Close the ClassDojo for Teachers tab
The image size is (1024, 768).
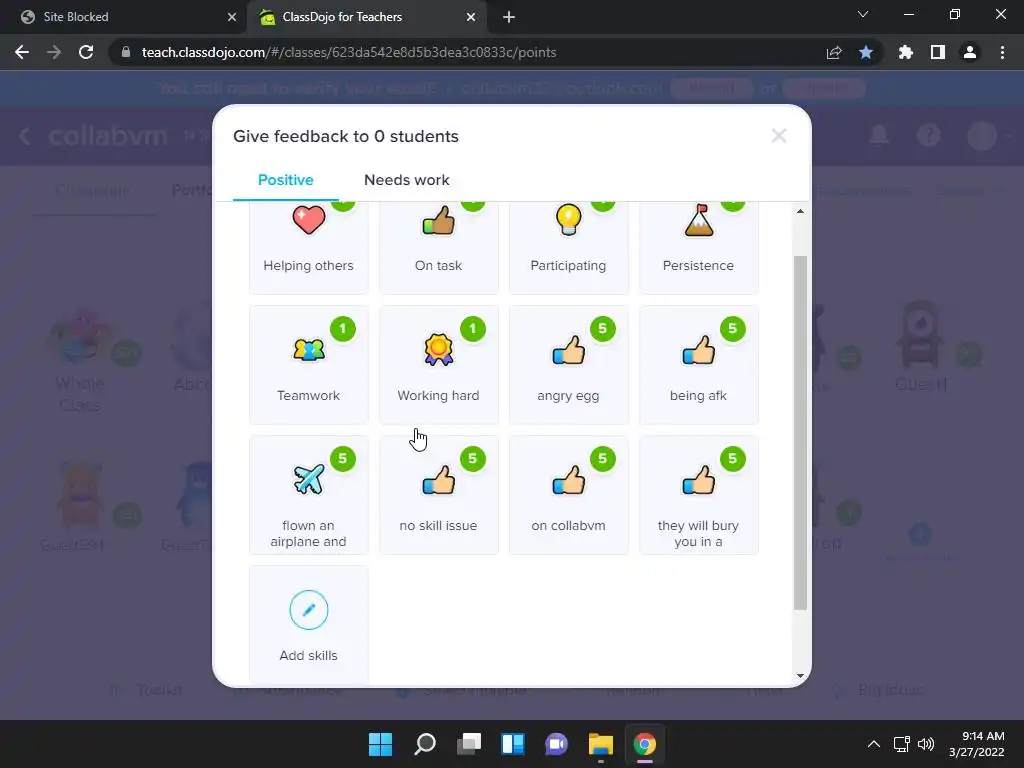tap(471, 17)
